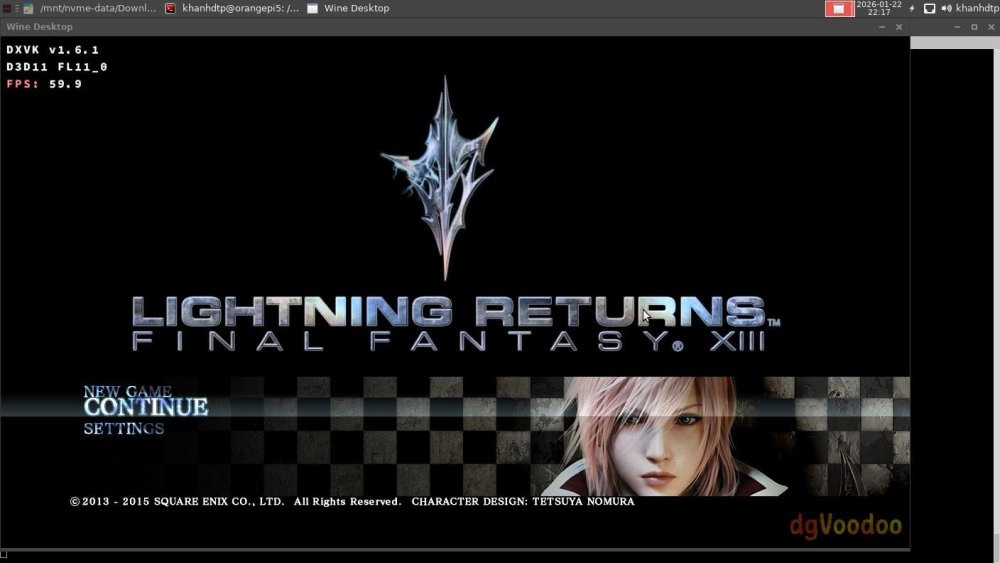This screenshot has width=1000, height=563.
Task: Open SETTINGS from the title menu
Action: [123, 429]
